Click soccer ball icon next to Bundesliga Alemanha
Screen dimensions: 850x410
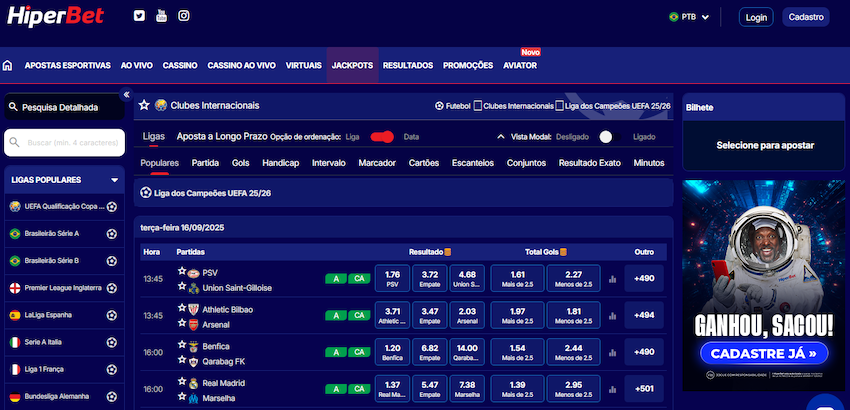coord(112,396)
